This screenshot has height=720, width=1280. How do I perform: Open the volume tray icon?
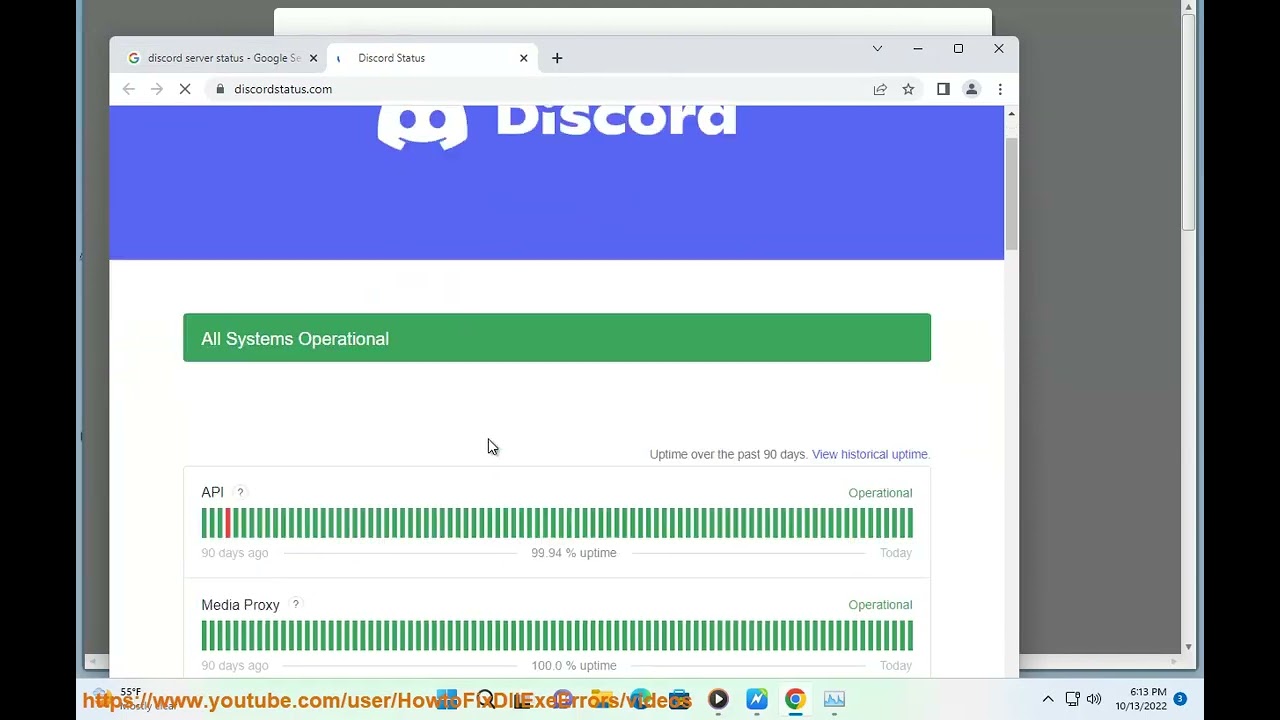[1094, 699]
